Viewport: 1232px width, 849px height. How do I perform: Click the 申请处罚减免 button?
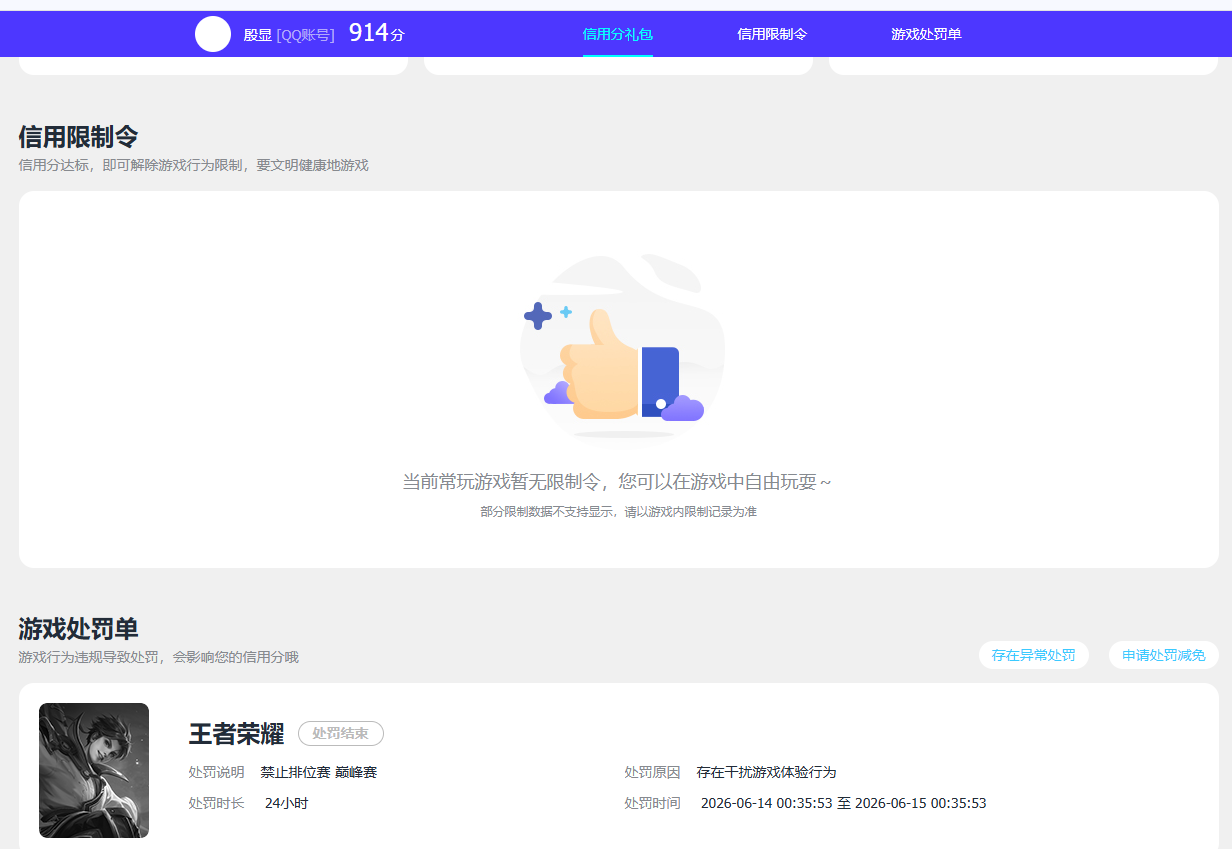pyautogui.click(x=1164, y=656)
